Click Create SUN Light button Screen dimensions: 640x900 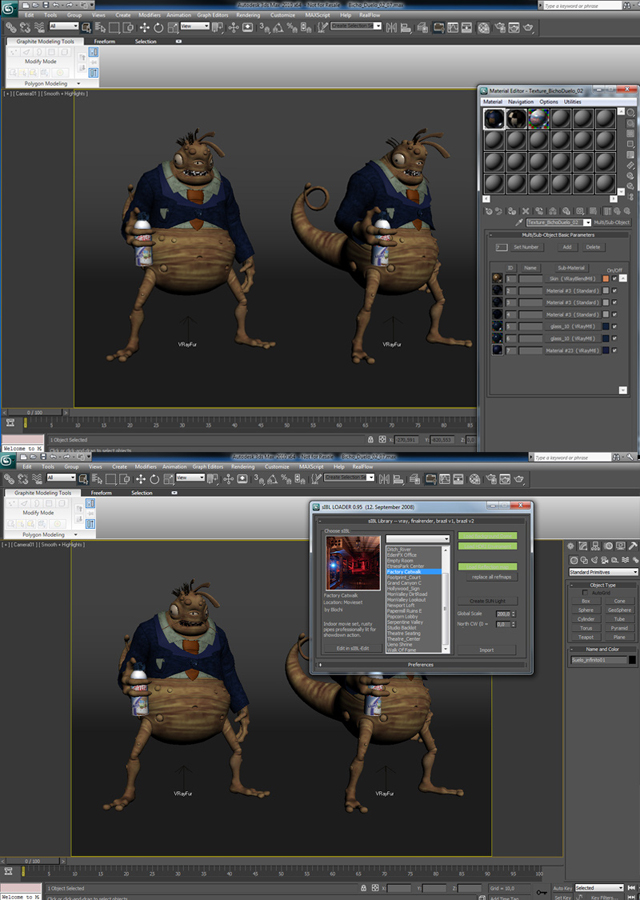(487, 601)
